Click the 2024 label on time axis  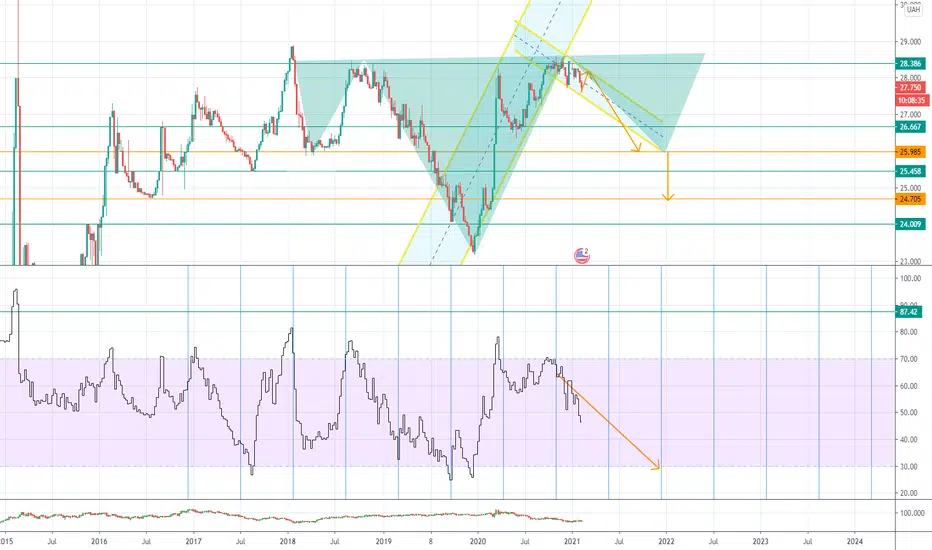point(855,542)
